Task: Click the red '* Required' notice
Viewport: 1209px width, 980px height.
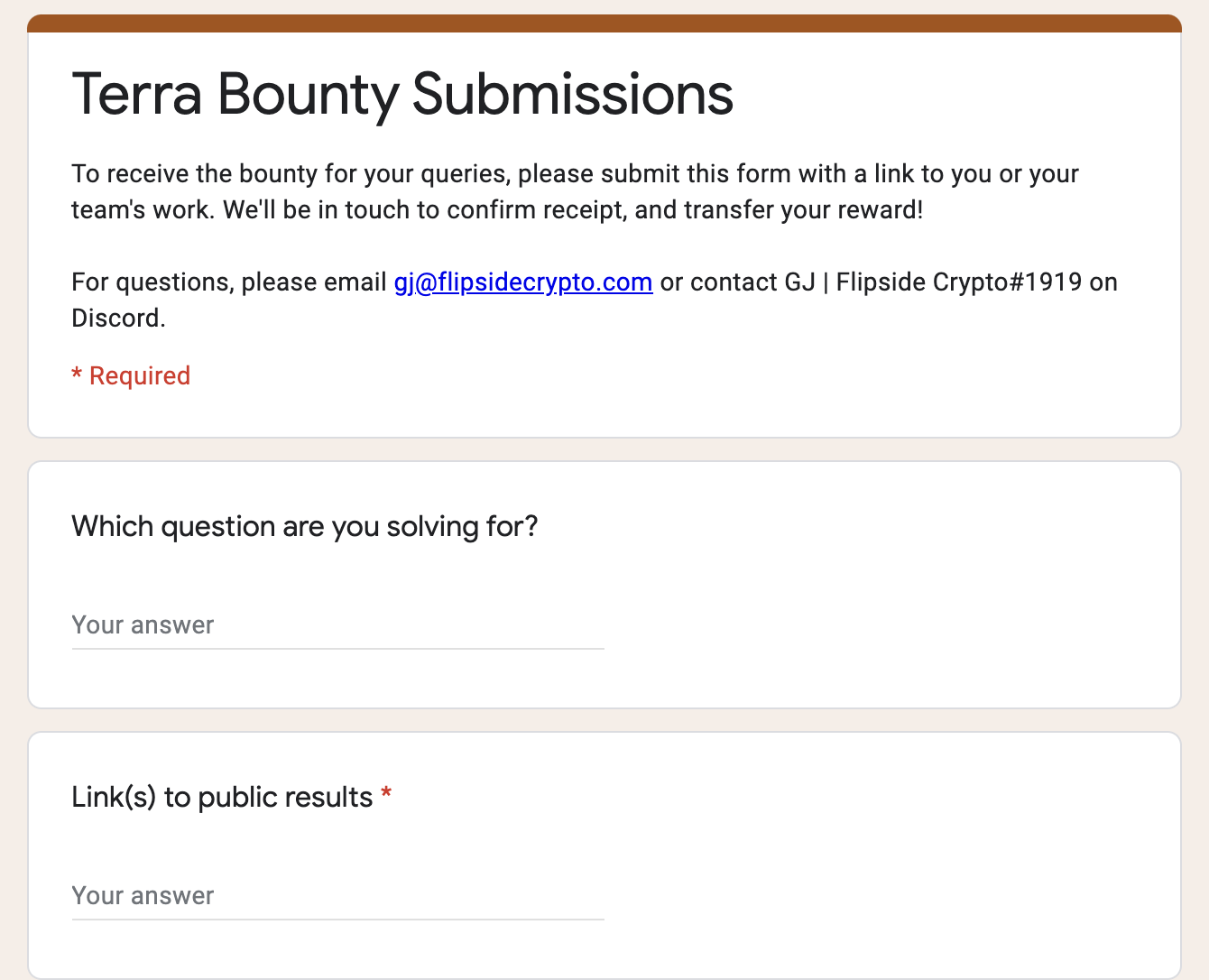Action: (131, 376)
